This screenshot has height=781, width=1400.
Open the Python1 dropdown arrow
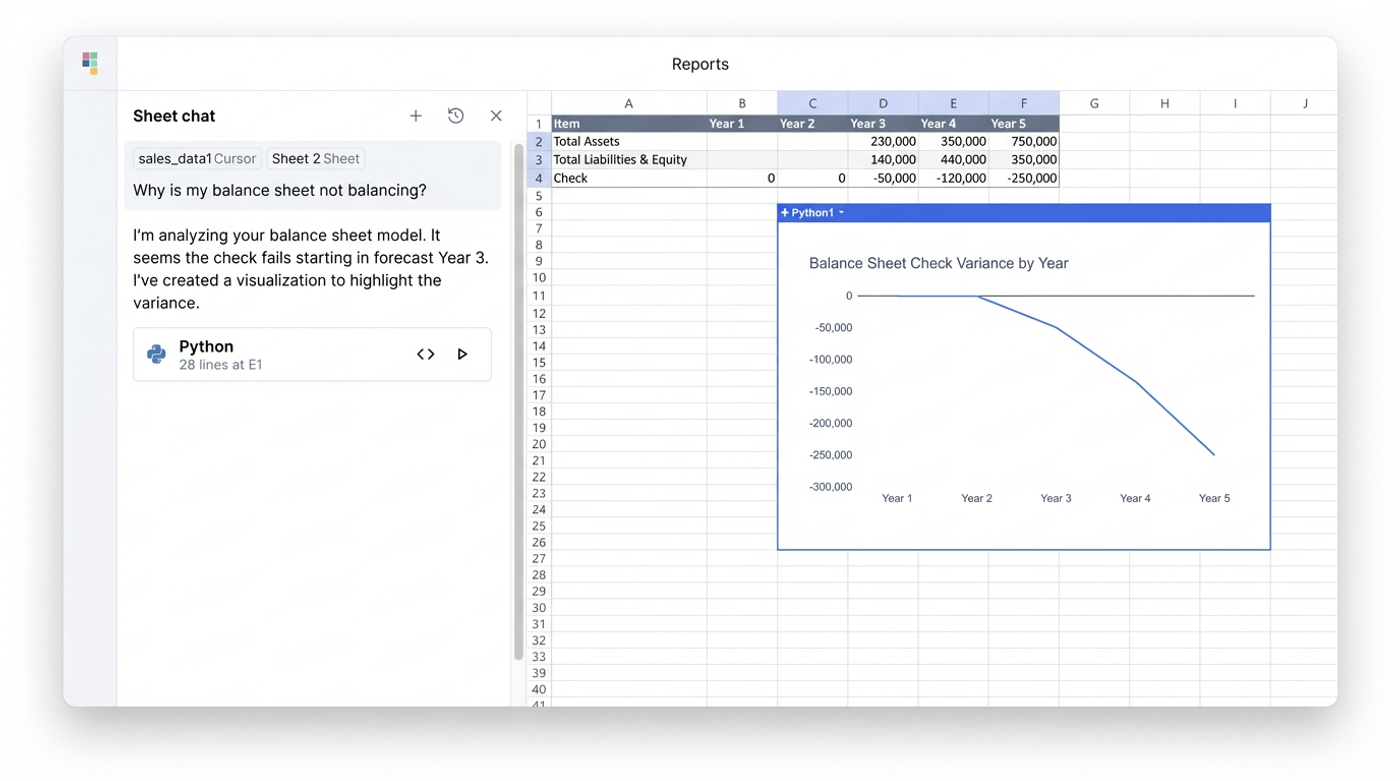point(841,213)
